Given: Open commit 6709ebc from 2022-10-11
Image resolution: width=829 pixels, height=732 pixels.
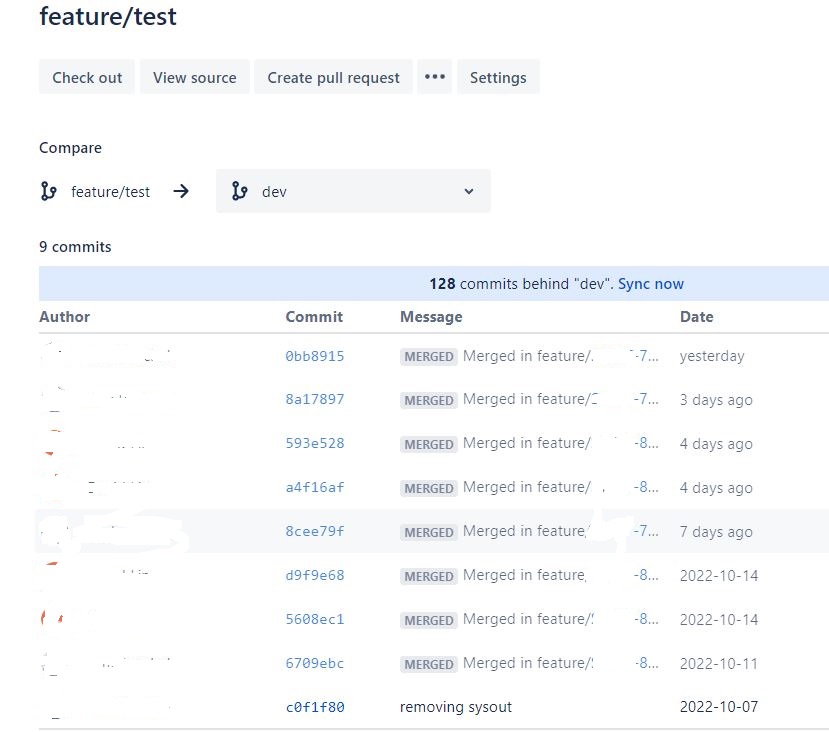Looking at the screenshot, I should click(313, 663).
